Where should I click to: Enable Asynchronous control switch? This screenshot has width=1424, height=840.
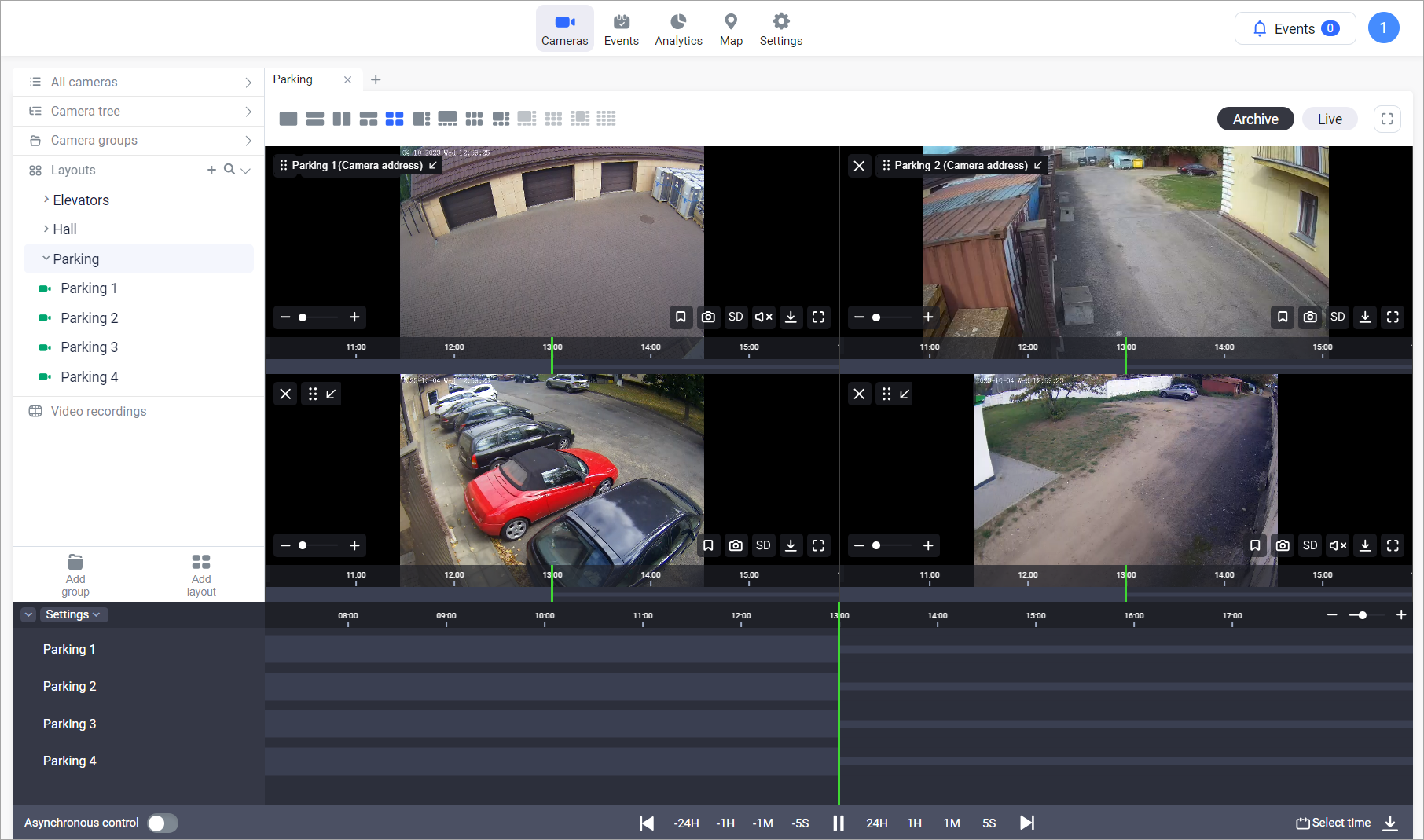pyautogui.click(x=163, y=823)
